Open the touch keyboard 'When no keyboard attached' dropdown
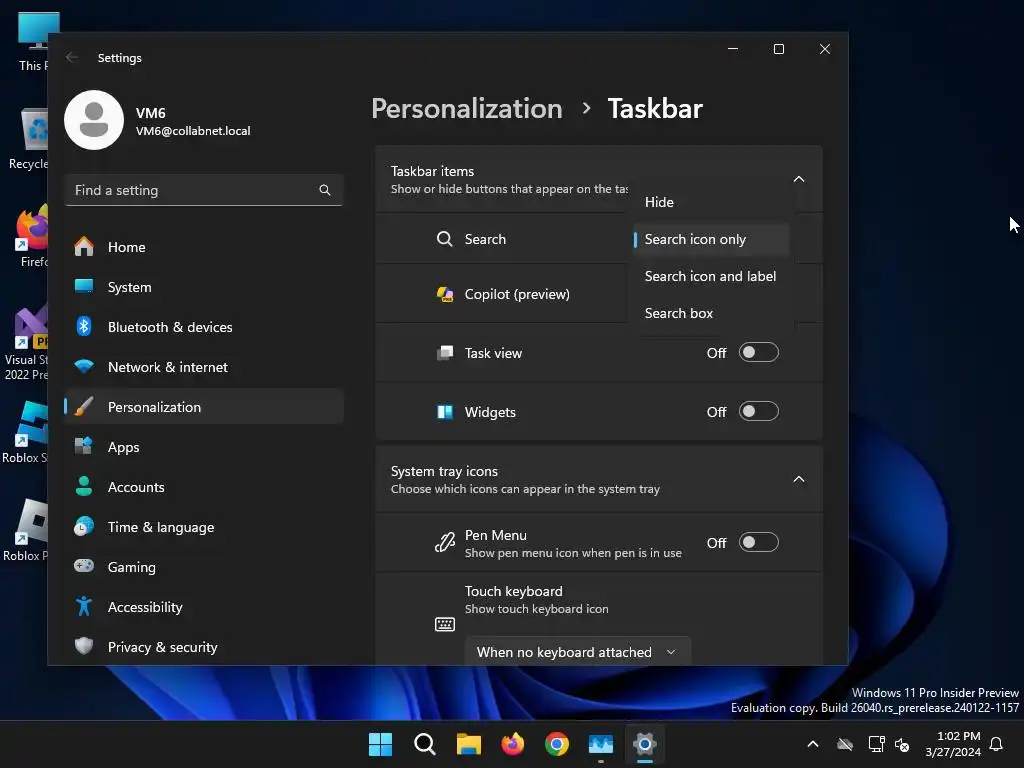Screen dimensions: 1024x768 [x=577, y=652]
